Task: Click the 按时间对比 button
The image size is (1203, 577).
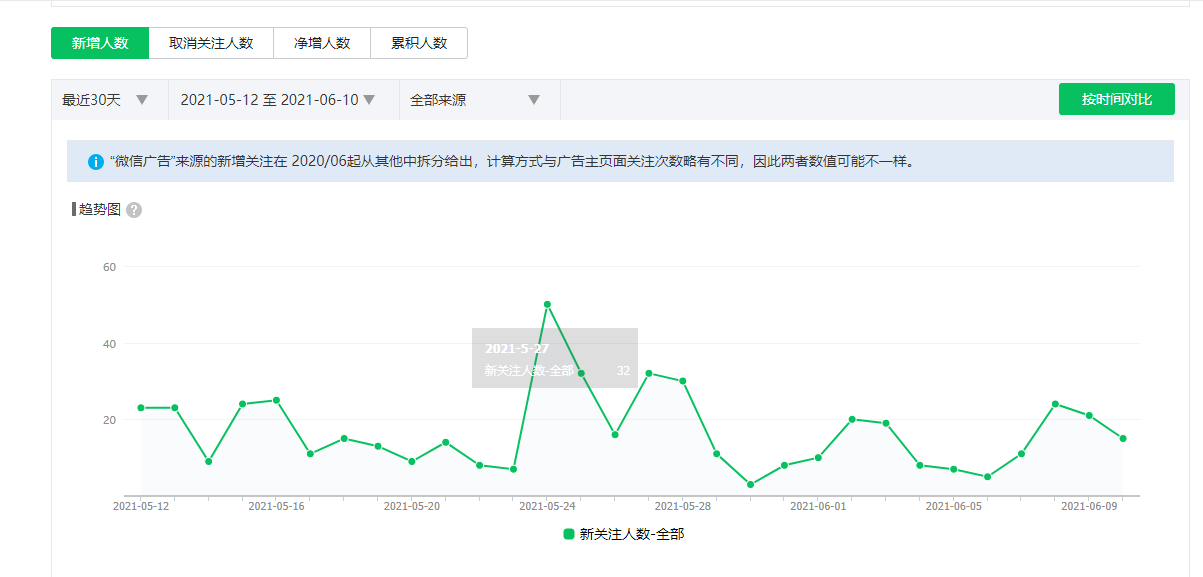Action: (x=1116, y=100)
